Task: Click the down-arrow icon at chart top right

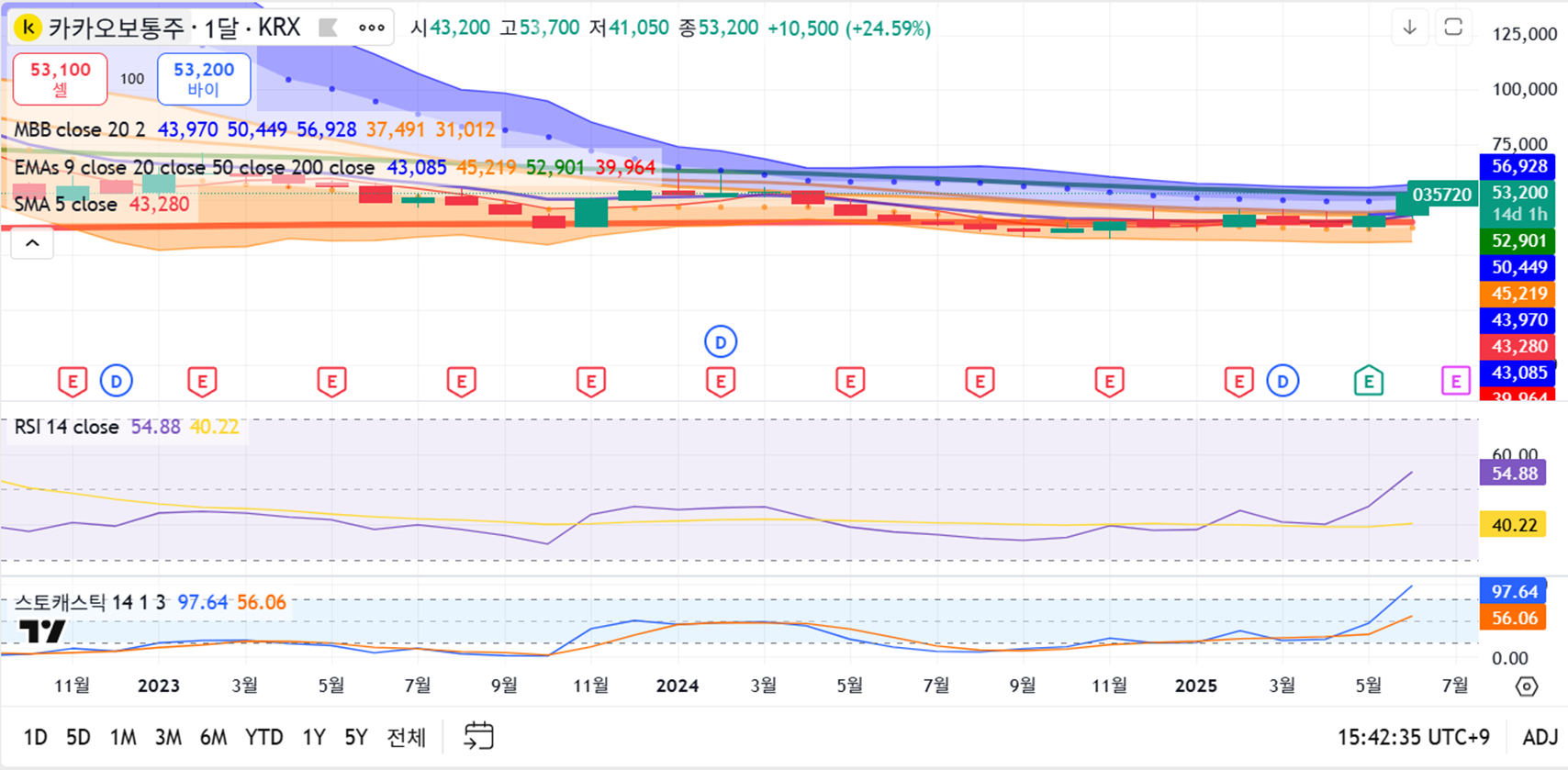Action: tap(1409, 28)
